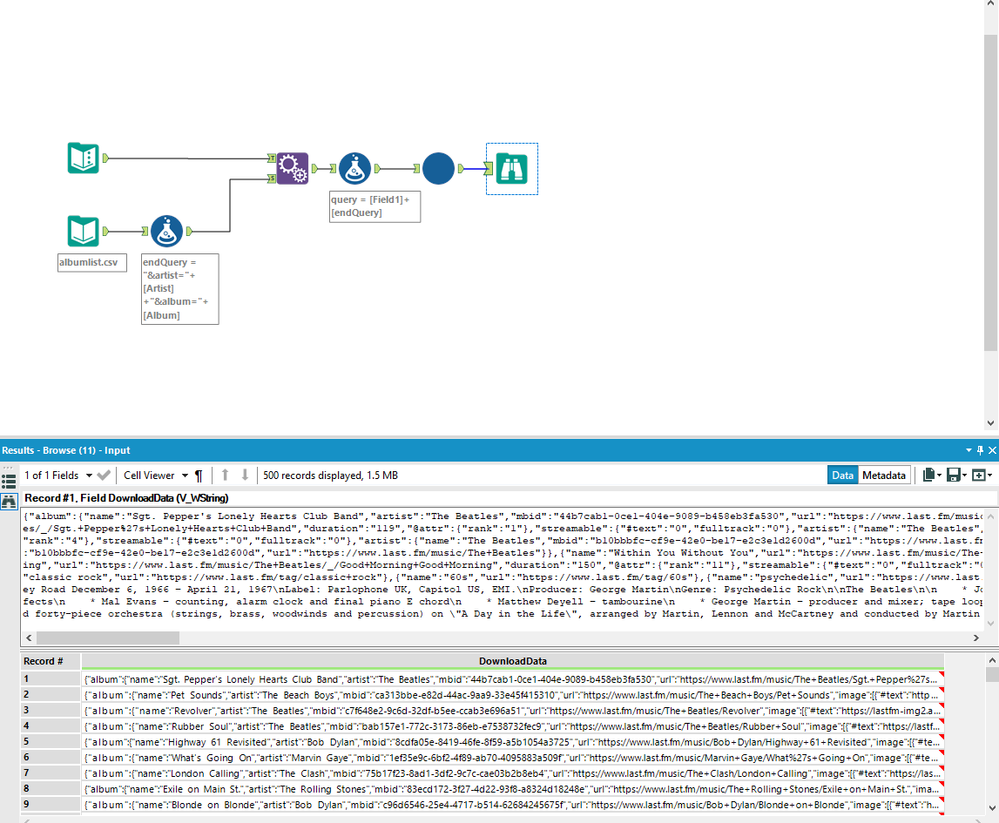Select the top Input Data tool node
The height and width of the screenshot is (823, 999).
pos(83,158)
